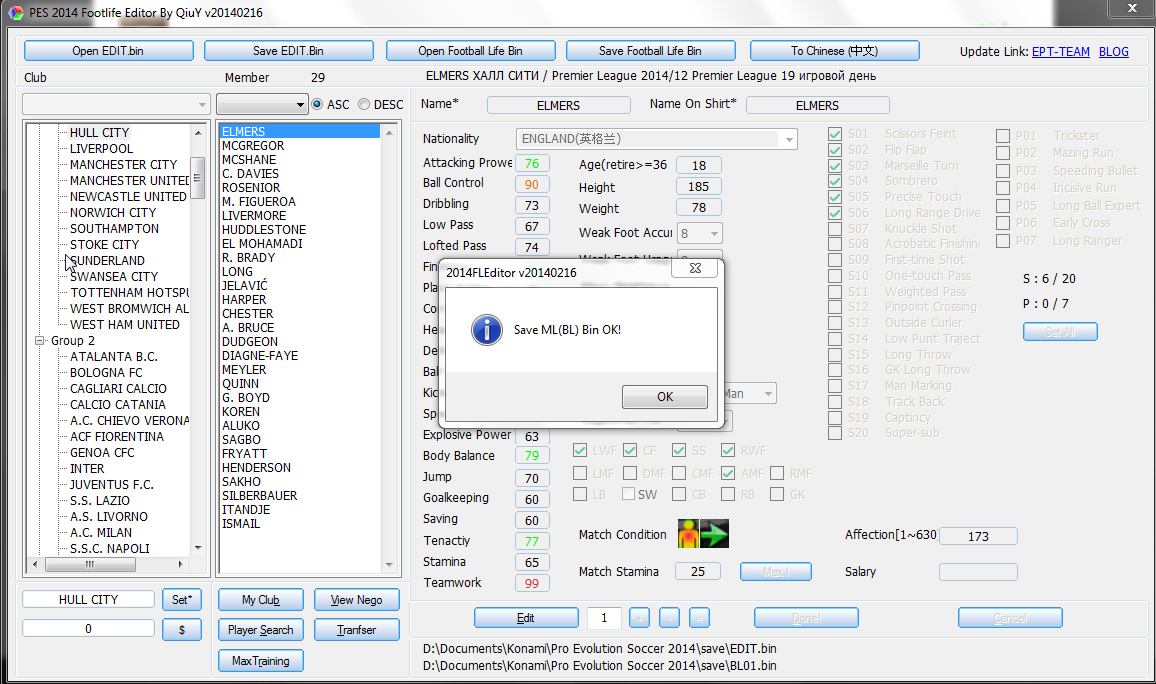
Task: Select INTER in club tree
Action: (x=87, y=469)
